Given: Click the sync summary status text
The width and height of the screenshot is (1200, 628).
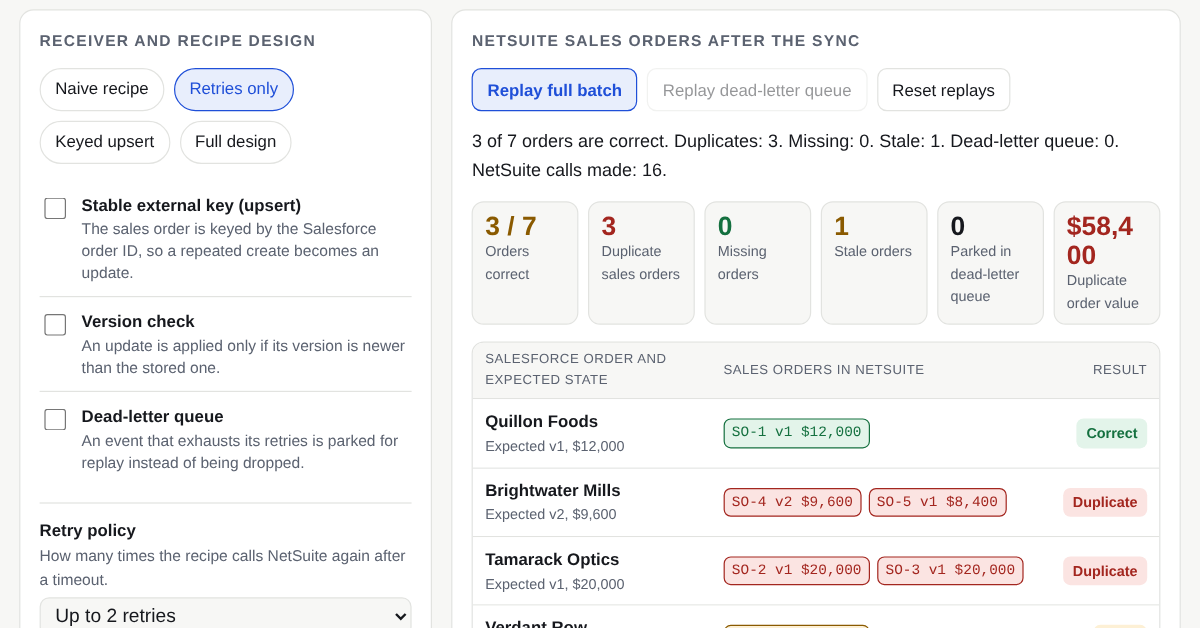Looking at the screenshot, I should [796, 156].
